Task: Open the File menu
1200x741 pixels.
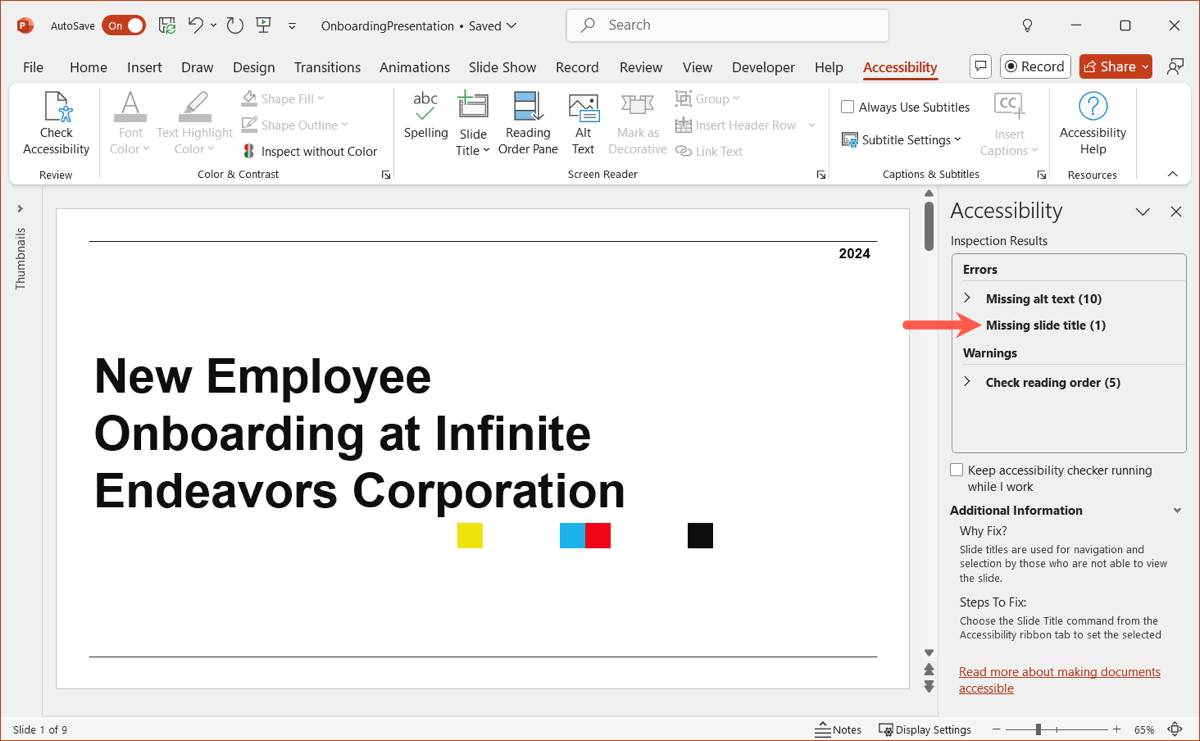Action: pyautogui.click(x=33, y=67)
